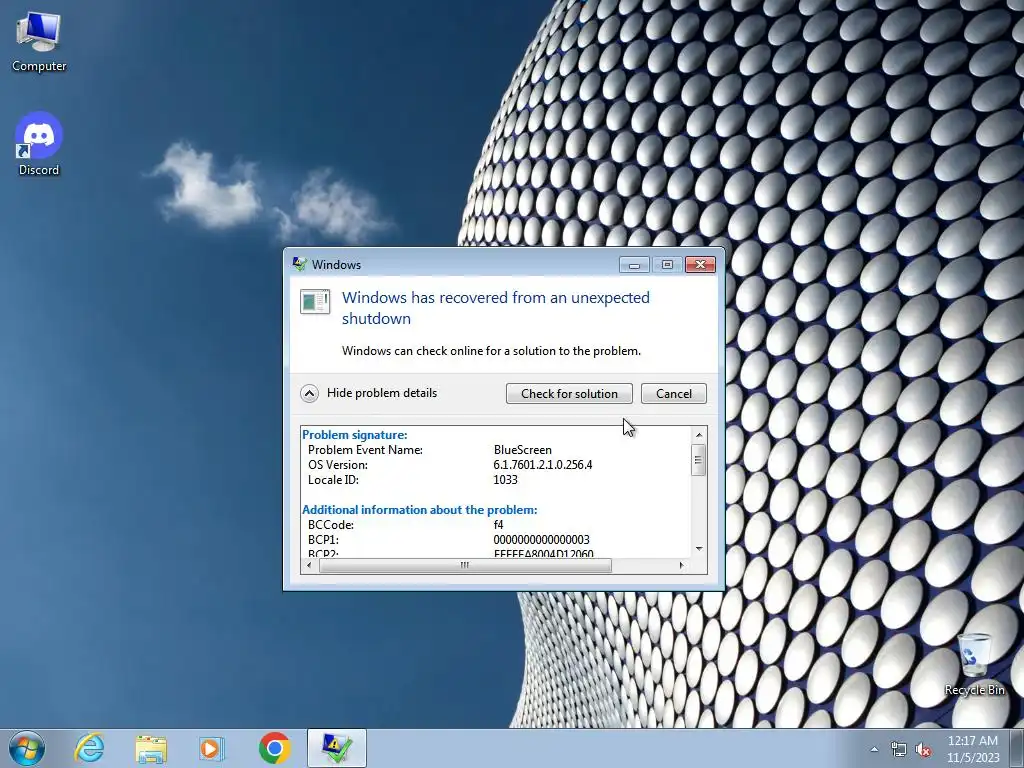Click the details scroll up arrow
The height and width of the screenshot is (768, 1024).
pos(699,435)
